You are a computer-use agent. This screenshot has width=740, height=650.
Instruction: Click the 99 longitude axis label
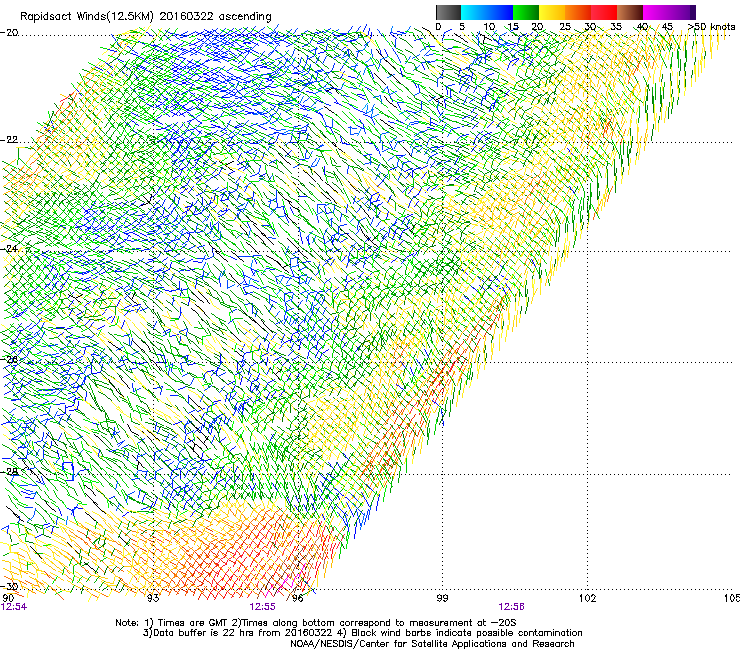tap(442, 598)
